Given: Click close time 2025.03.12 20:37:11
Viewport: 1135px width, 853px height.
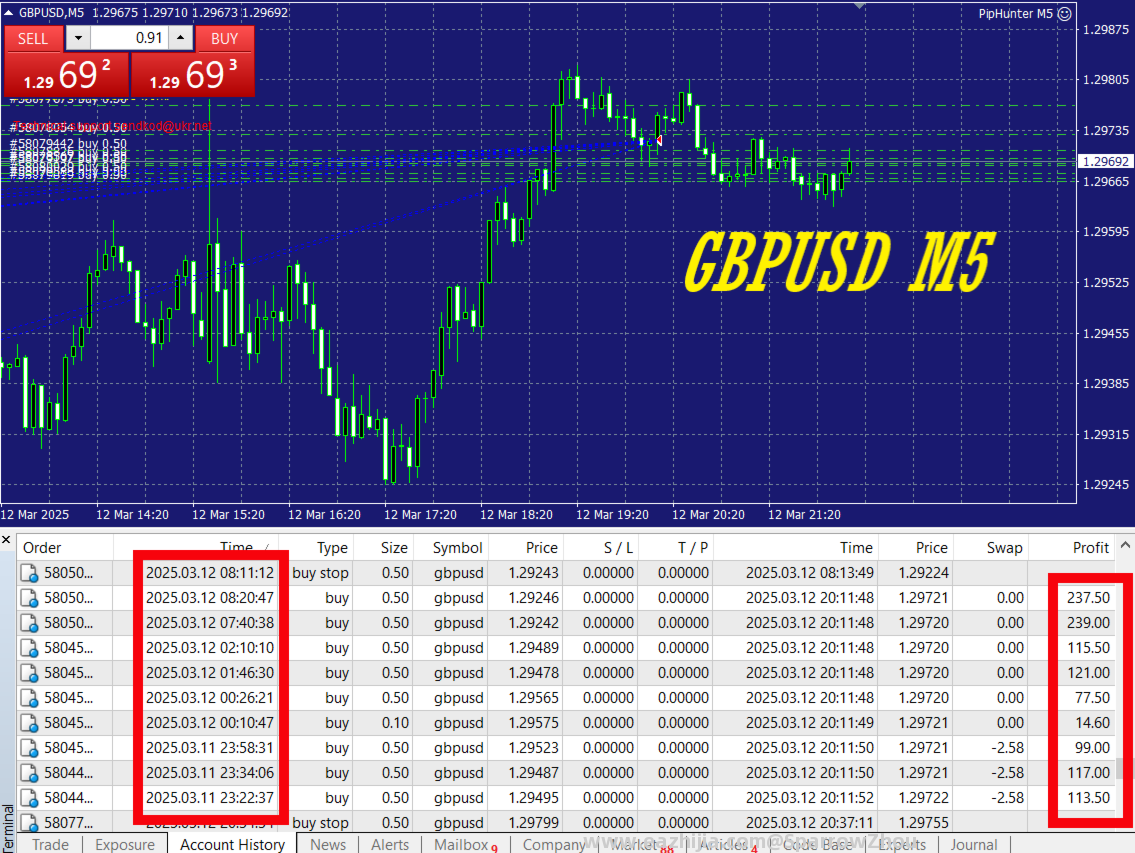Looking at the screenshot, I should tap(809, 823).
